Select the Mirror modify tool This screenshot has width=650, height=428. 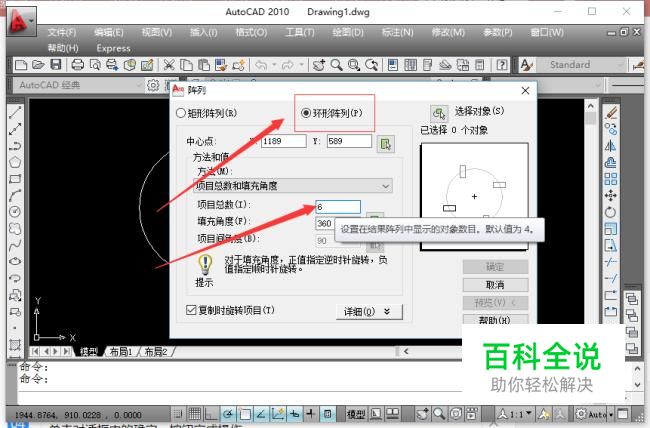point(610,146)
